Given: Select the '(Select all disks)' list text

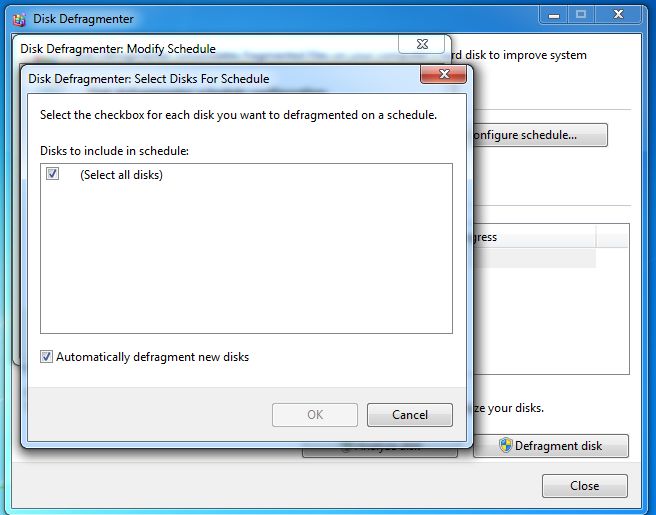Looking at the screenshot, I should click(121, 174).
